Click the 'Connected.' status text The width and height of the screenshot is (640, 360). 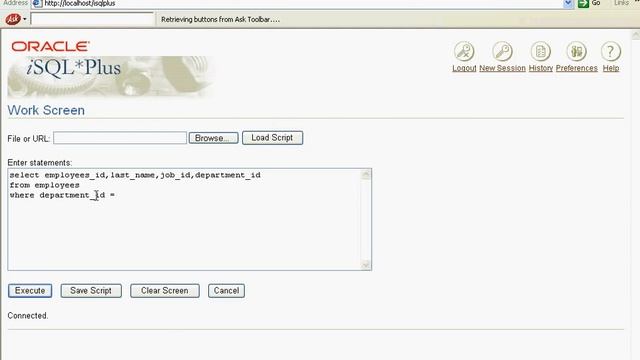click(28, 316)
